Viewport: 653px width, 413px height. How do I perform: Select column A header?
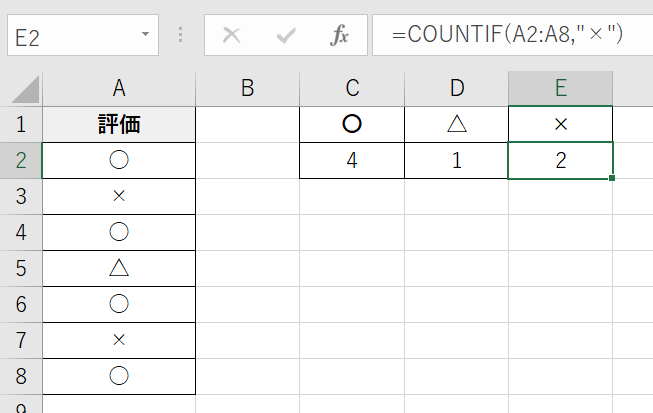[119, 89]
